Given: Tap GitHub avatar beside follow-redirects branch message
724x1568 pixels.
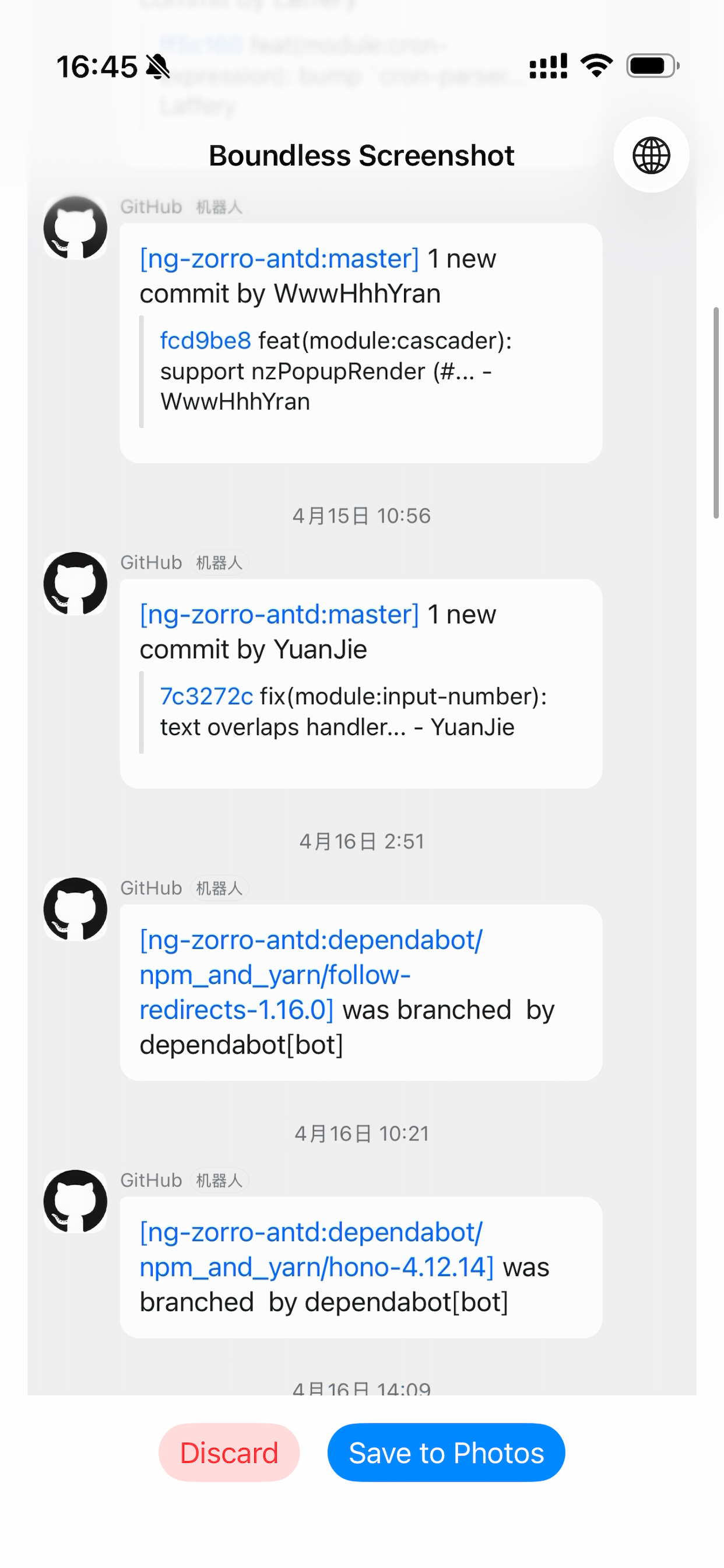Looking at the screenshot, I should [75, 909].
